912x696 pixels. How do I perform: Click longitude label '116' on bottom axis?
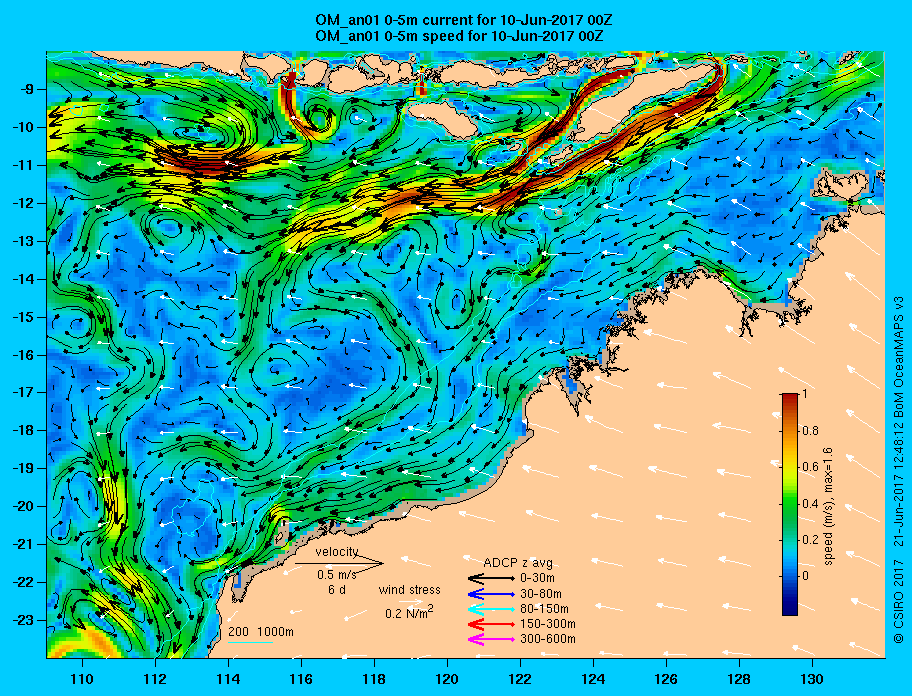point(301,679)
